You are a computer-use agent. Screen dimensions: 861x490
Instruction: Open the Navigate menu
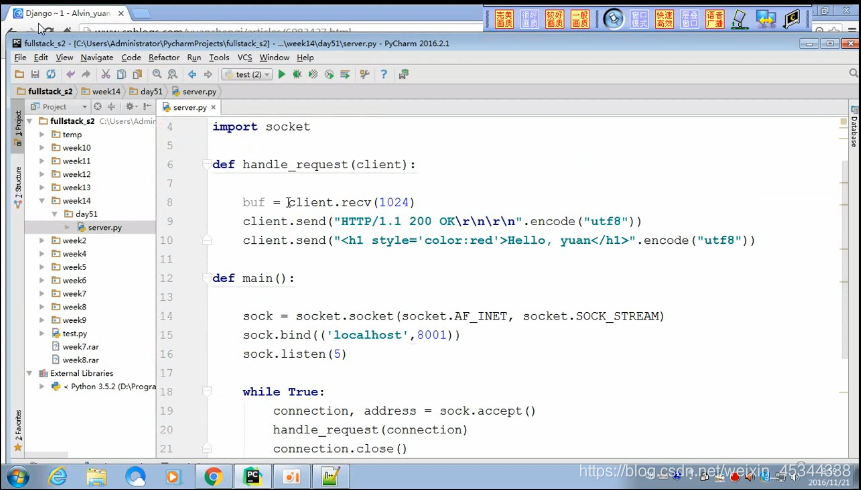97,57
